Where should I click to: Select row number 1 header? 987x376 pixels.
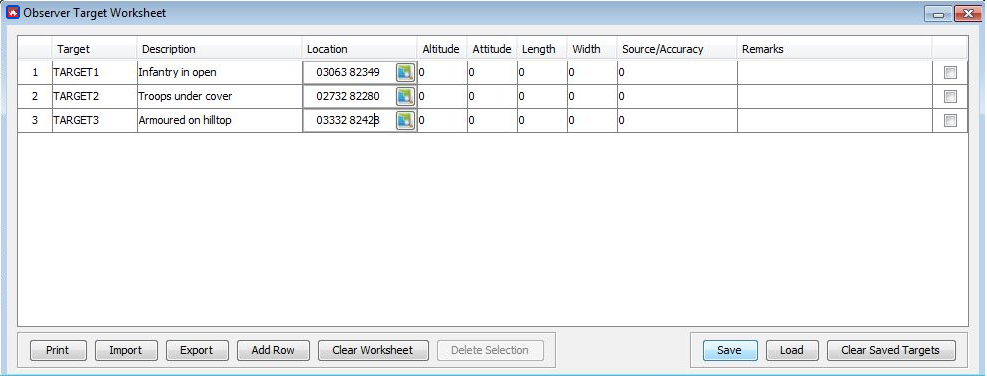[x=35, y=72]
